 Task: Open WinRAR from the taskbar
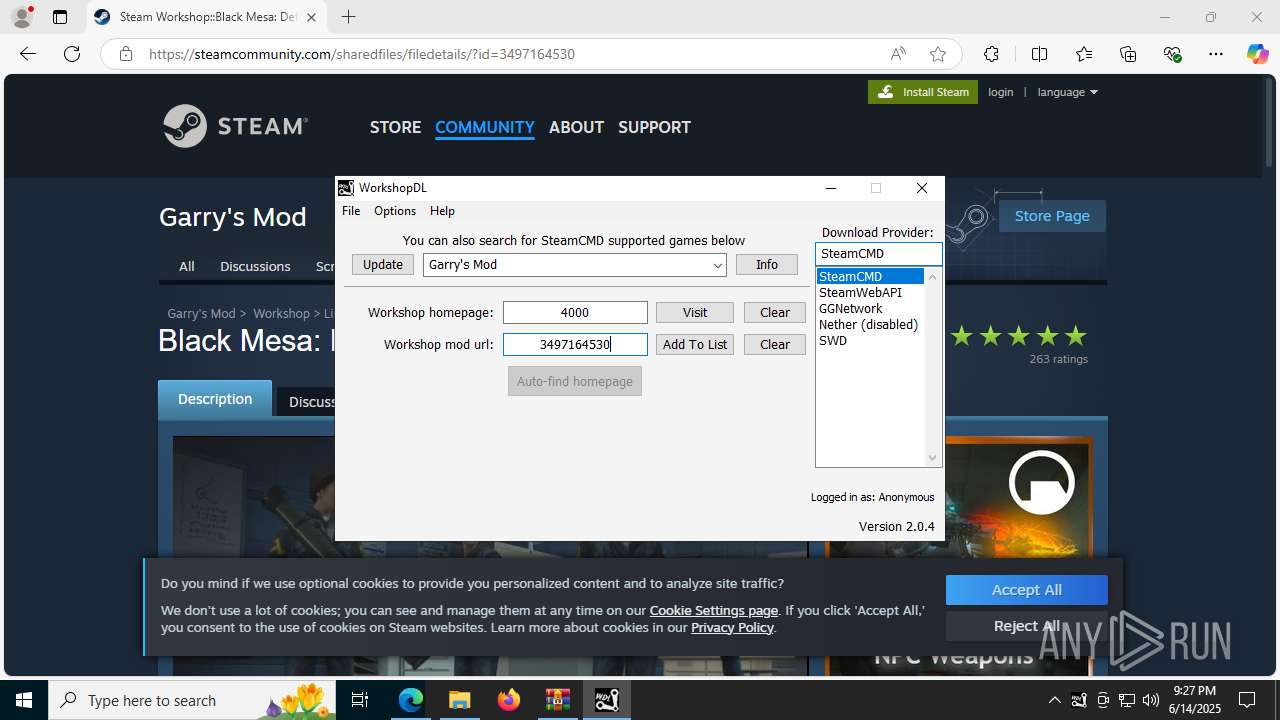pyautogui.click(x=557, y=700)
